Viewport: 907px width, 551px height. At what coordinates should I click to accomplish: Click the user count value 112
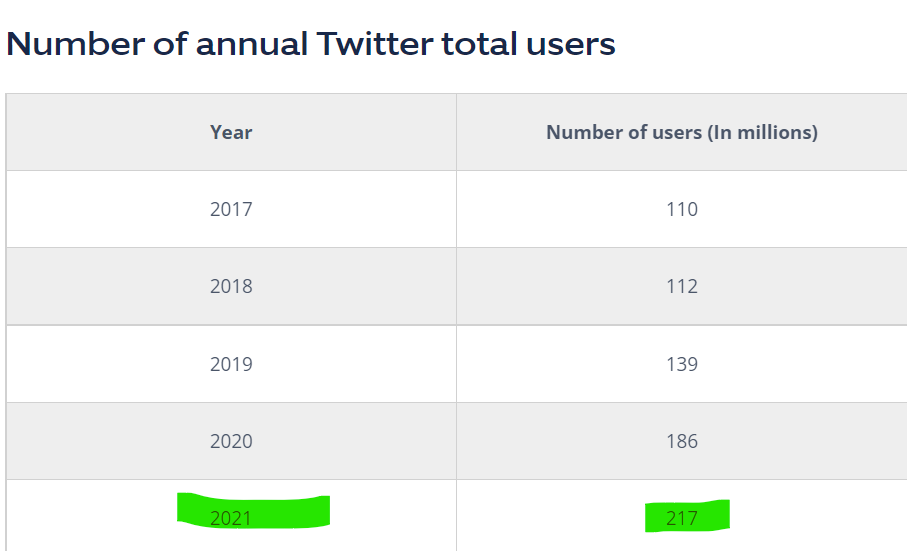point(682,286)
